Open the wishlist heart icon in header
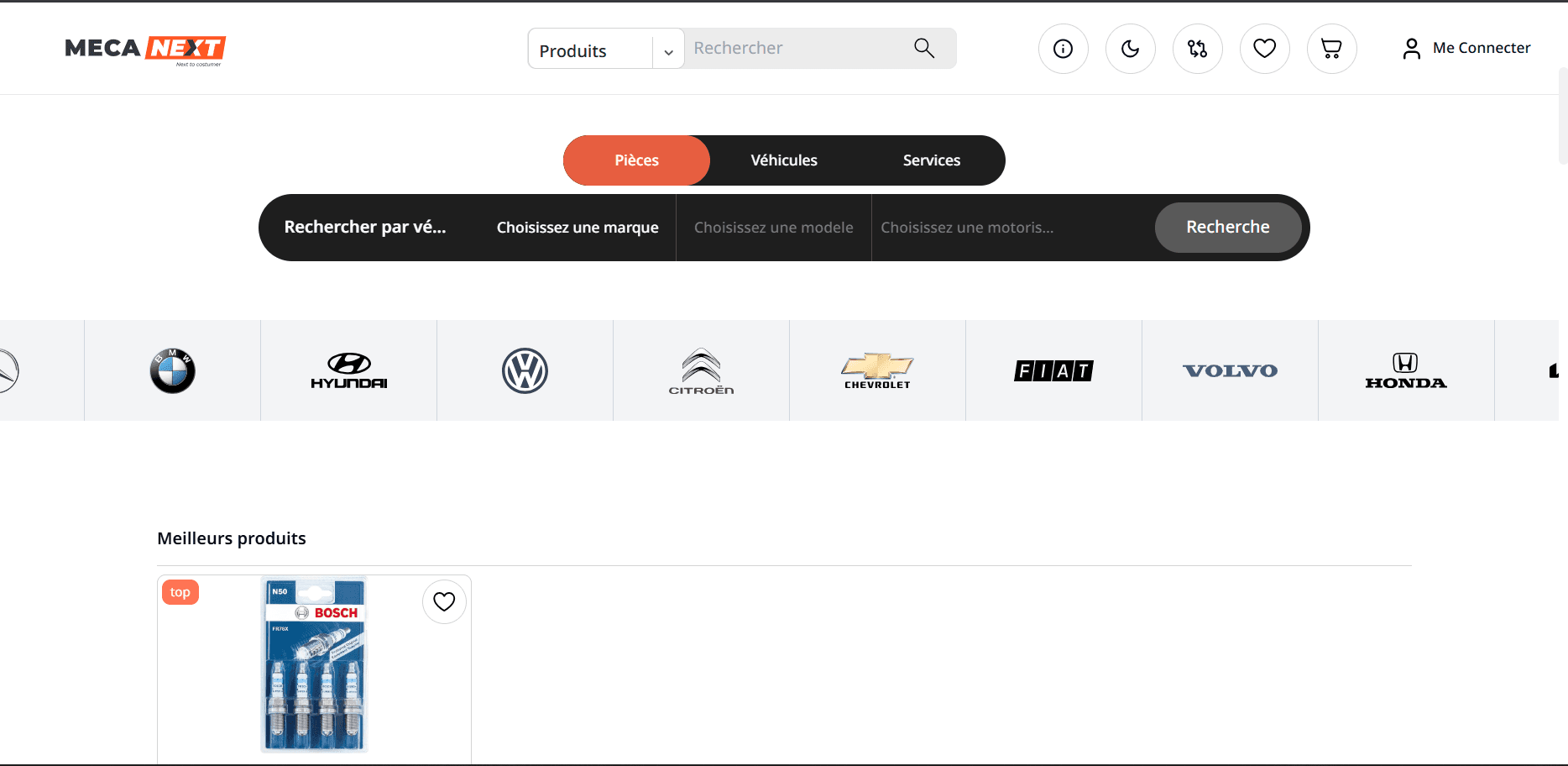The height and width of the screenshot is (766, 1568). (x=1265, y=49)
